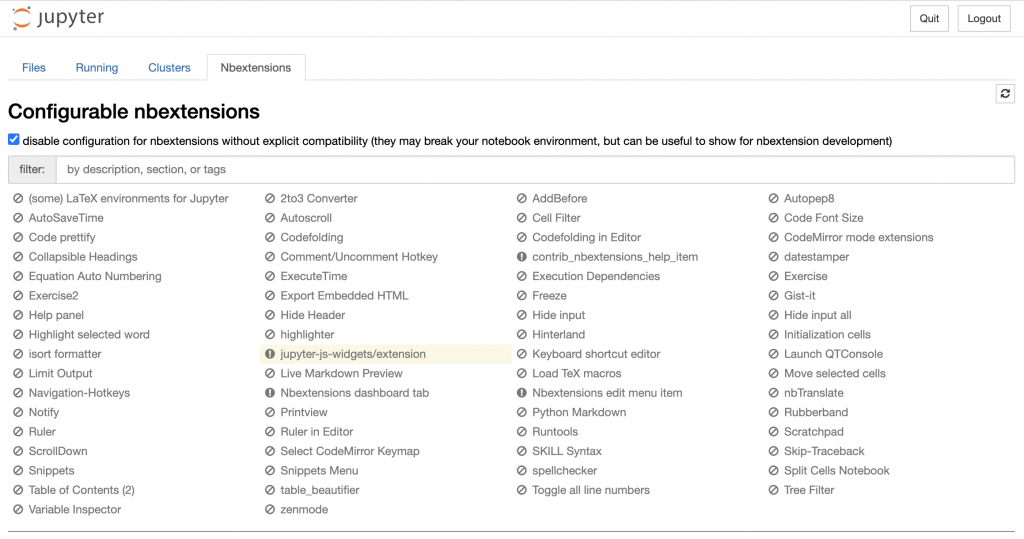The height and width of the screenshot is (539, 1024).
Task: Uncheck disable configuration for incompatible nbextensions
Action: [x=14, y=139]
